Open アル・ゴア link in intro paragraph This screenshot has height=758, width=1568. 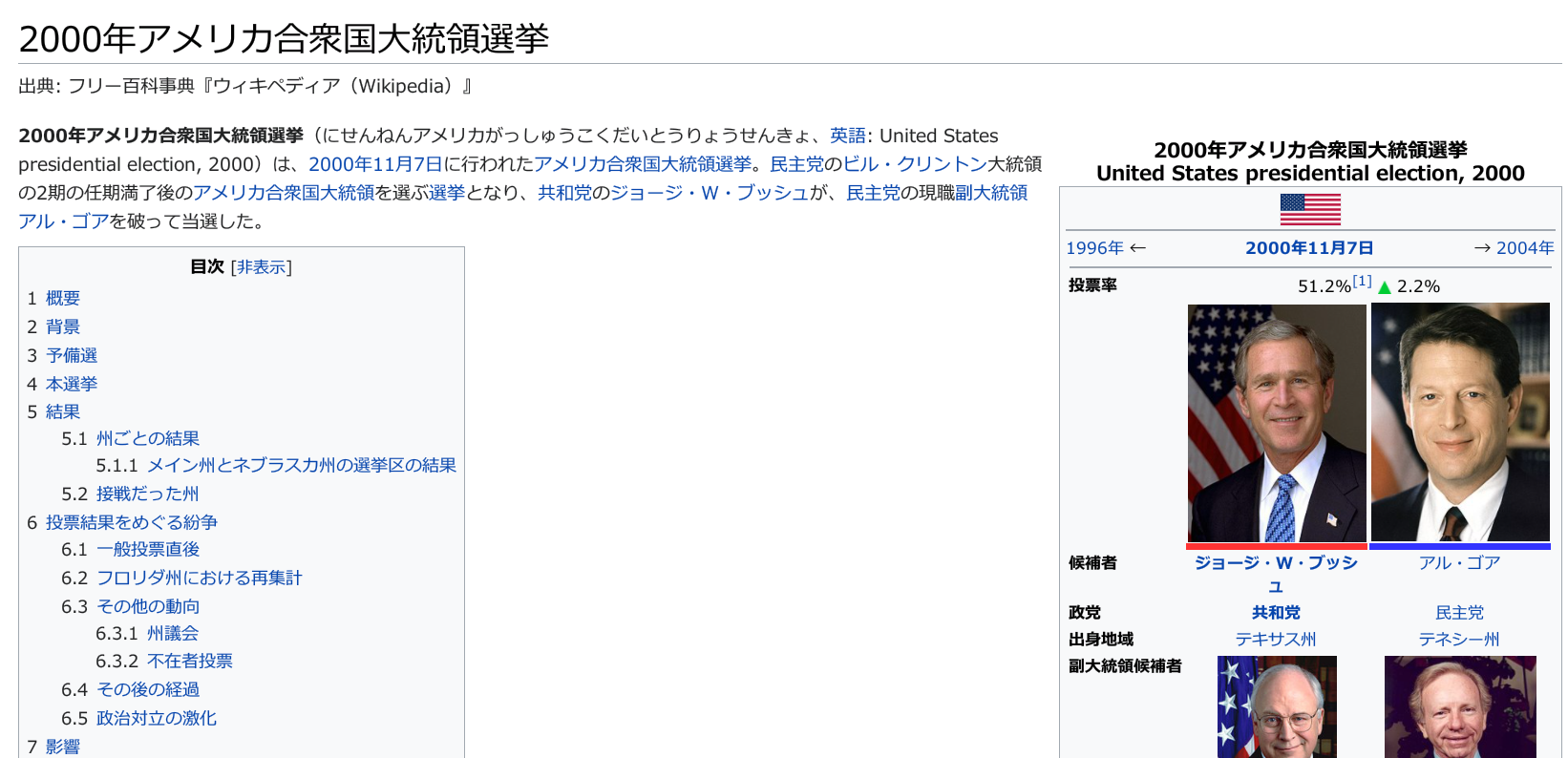pyautogui.click(x=64, y=221)
